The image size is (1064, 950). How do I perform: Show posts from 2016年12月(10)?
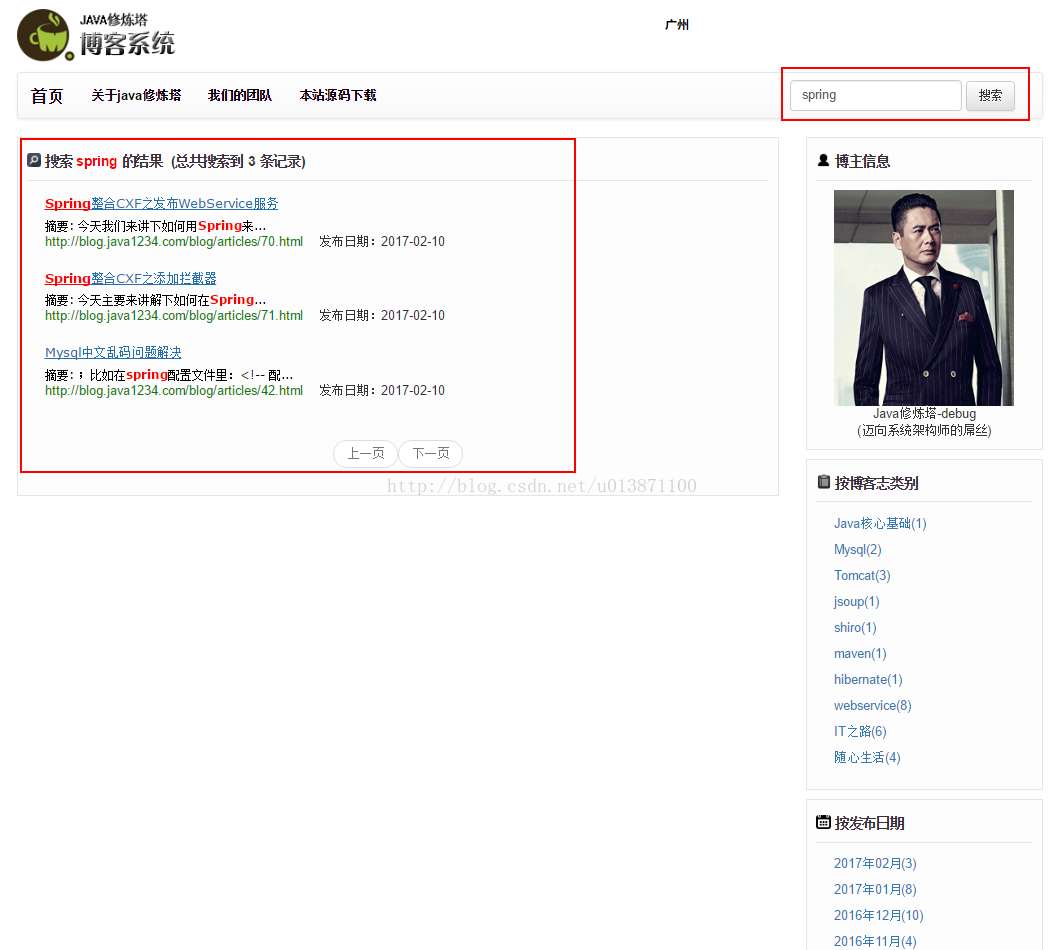(x=879, y=915)
